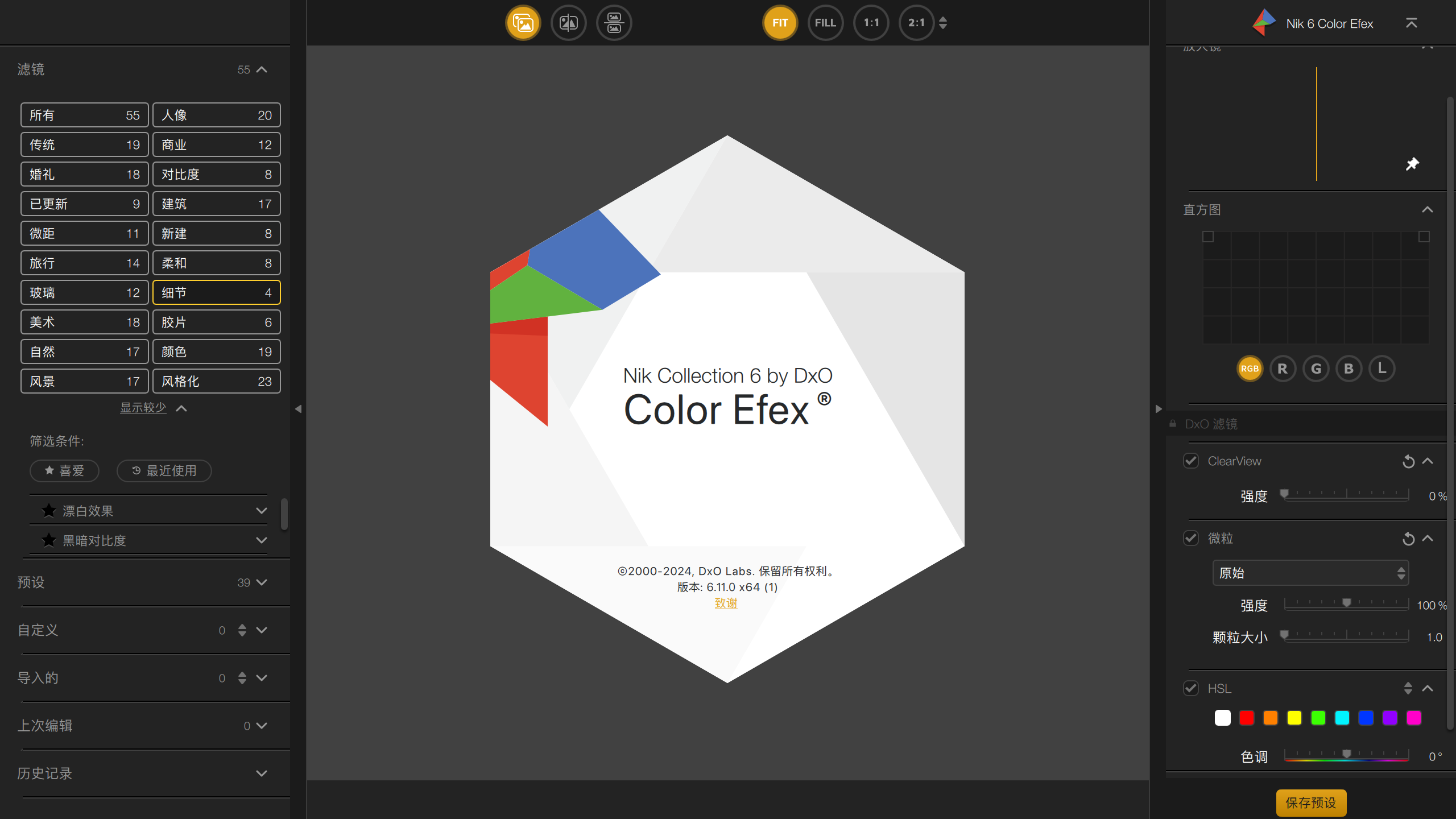Open the 原始 grain type dropdown
1456x819 pixels.
[1310, 573]
